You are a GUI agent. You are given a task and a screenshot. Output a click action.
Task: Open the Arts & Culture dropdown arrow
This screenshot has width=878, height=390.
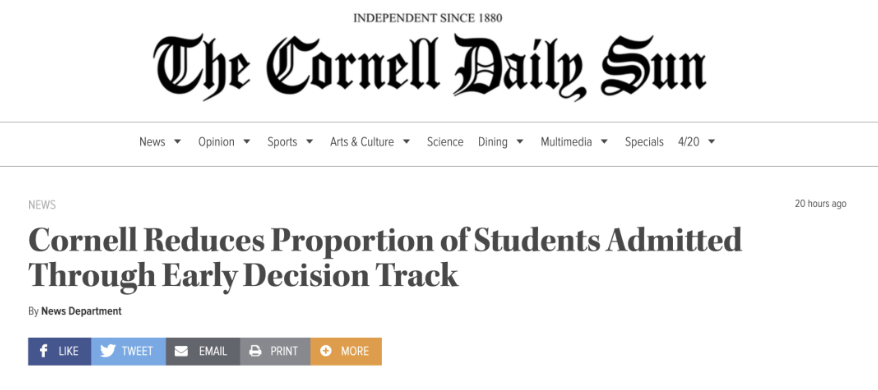407,142
